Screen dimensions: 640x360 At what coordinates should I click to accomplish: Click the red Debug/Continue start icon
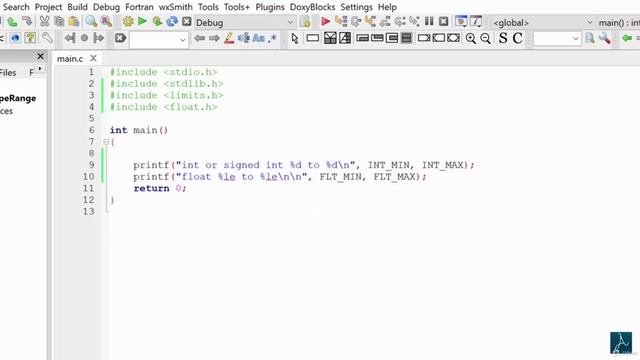pyautogui.click(x=325, y=22)
